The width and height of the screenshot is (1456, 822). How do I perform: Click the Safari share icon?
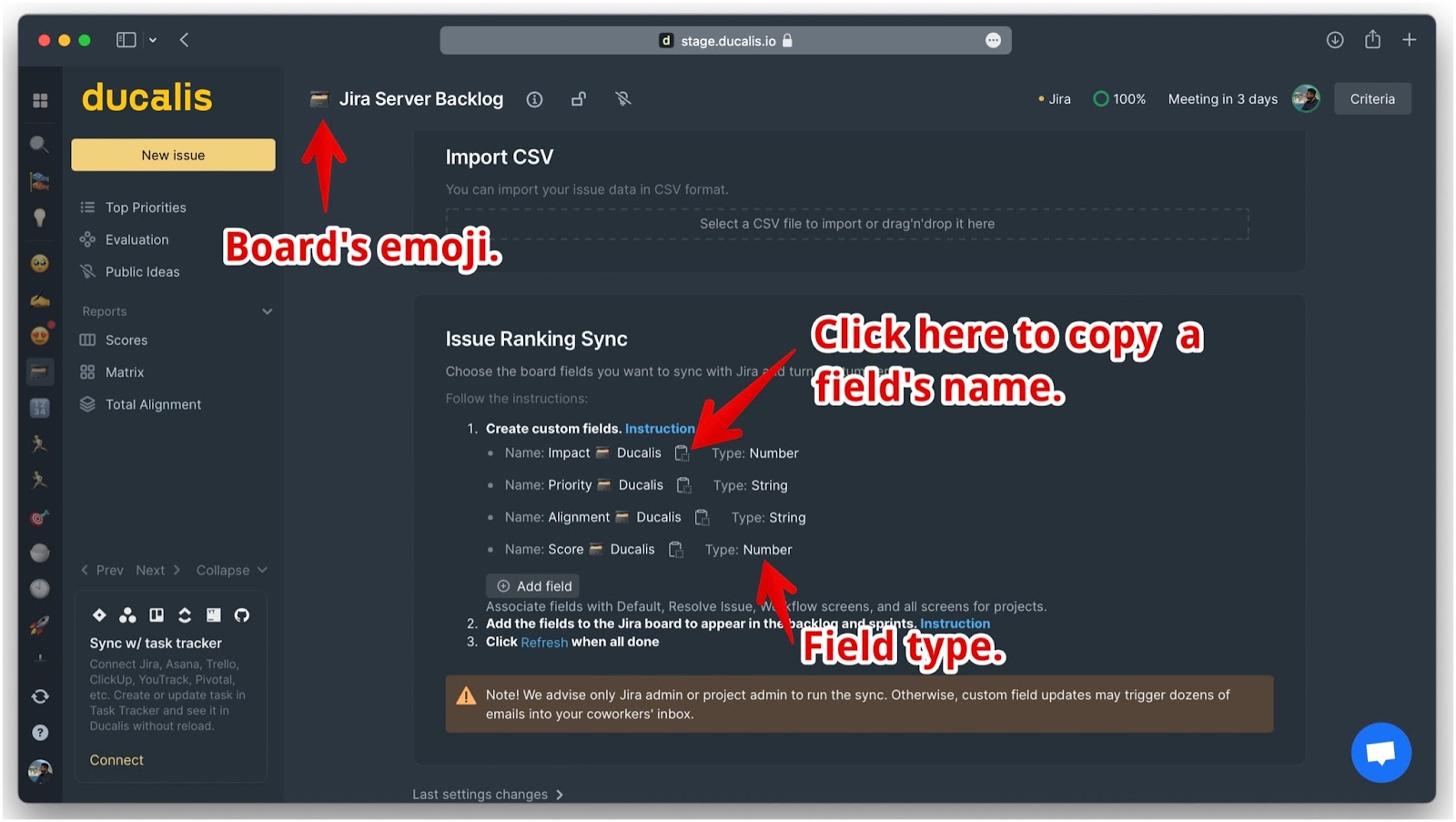(x=1372, y=39)
